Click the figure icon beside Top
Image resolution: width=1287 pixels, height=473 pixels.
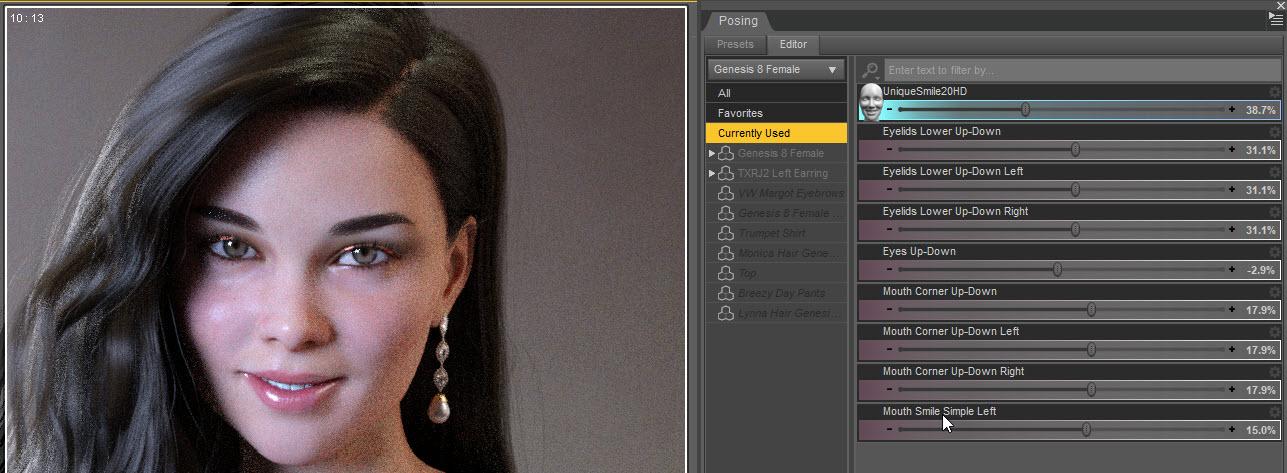(726, 273)
